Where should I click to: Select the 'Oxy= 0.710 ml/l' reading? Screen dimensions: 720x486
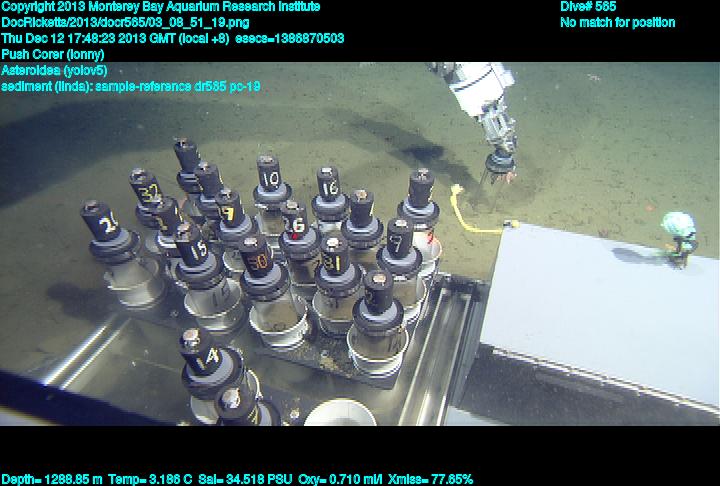pyautogui.click(x=340, y=479)
